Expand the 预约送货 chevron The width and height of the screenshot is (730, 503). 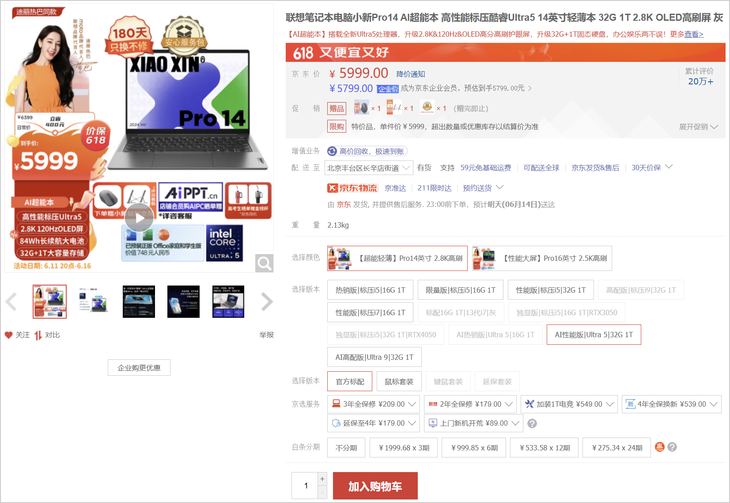[500, 187]
